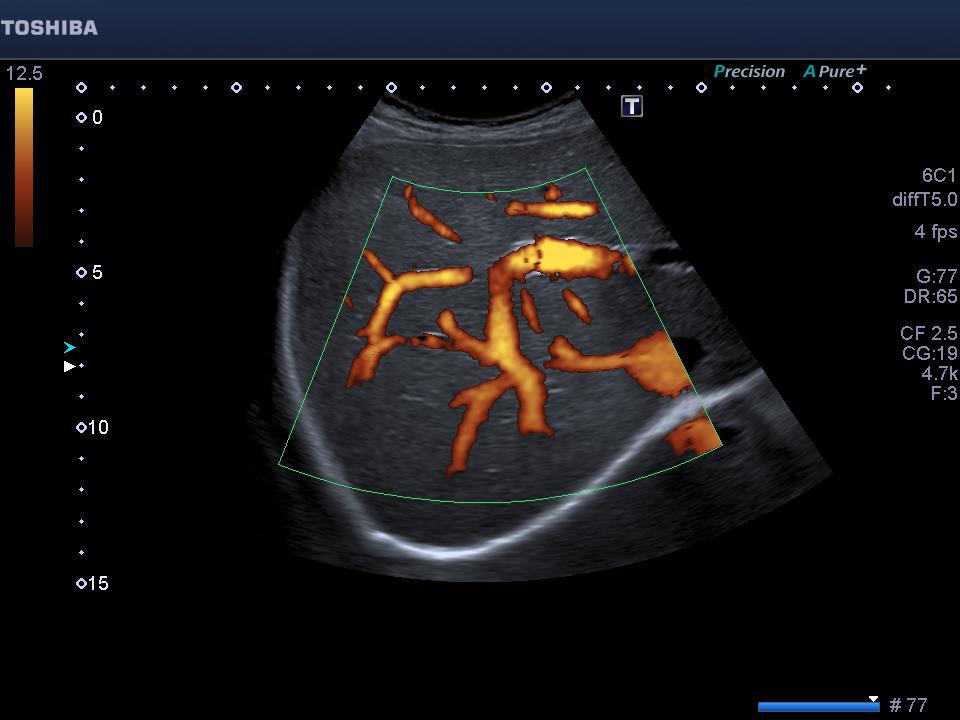Click the 4 fps frame rate
The height and width of the screenshot is (720, 960).
(936, 231)
